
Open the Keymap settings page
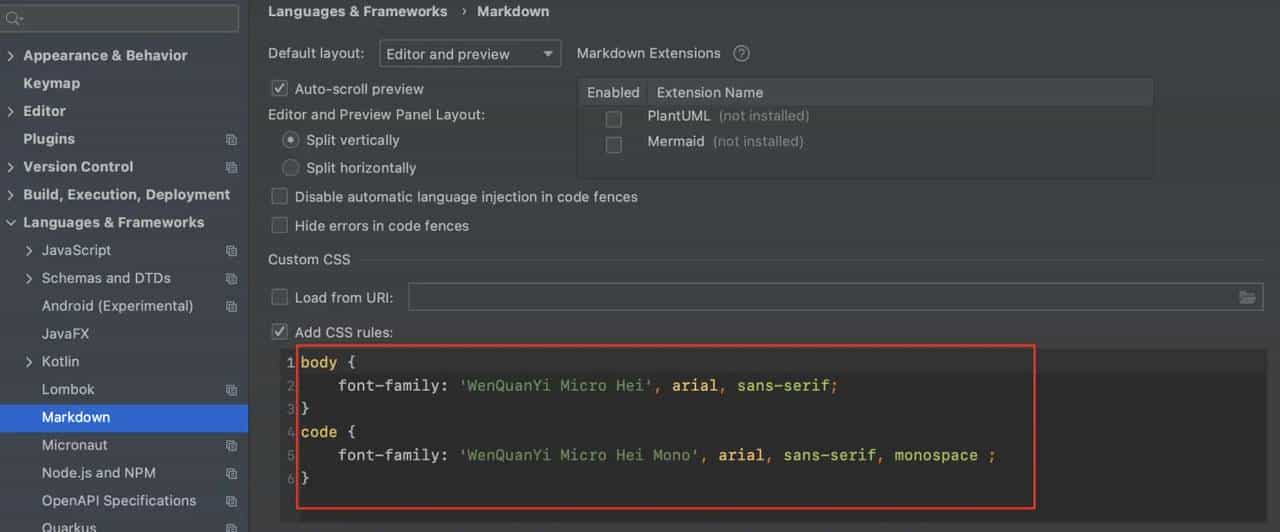[x=51, y=84]
